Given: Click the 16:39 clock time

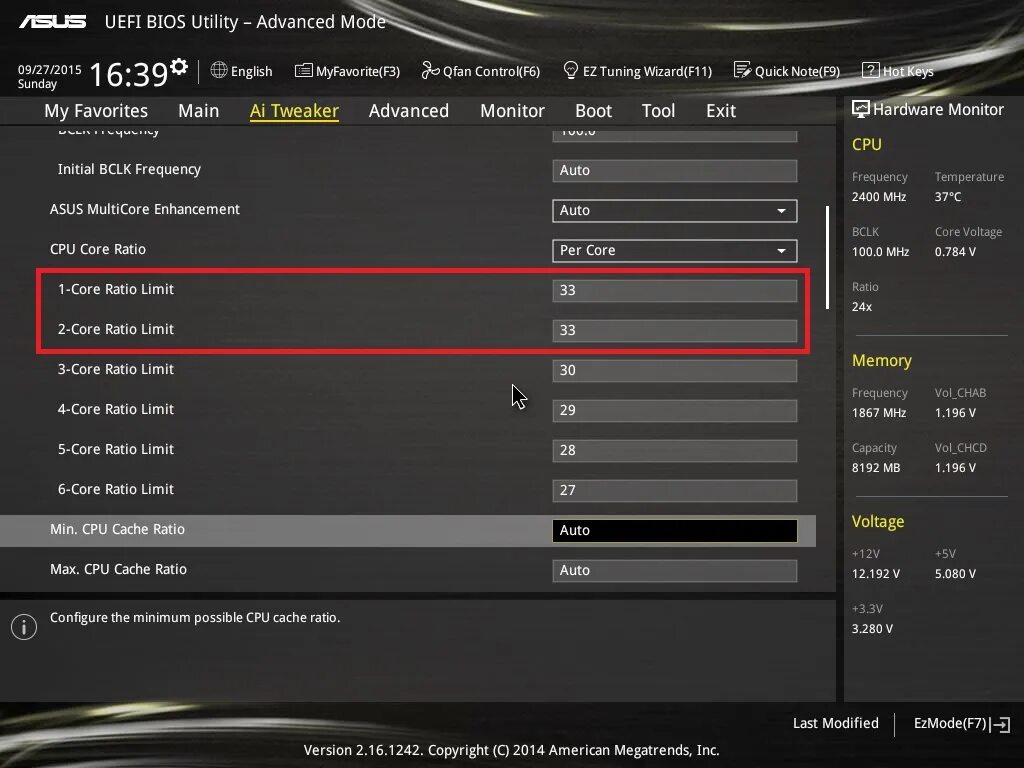Looking at the screenshot, I should pyautogui.click(x=129, y=74).
